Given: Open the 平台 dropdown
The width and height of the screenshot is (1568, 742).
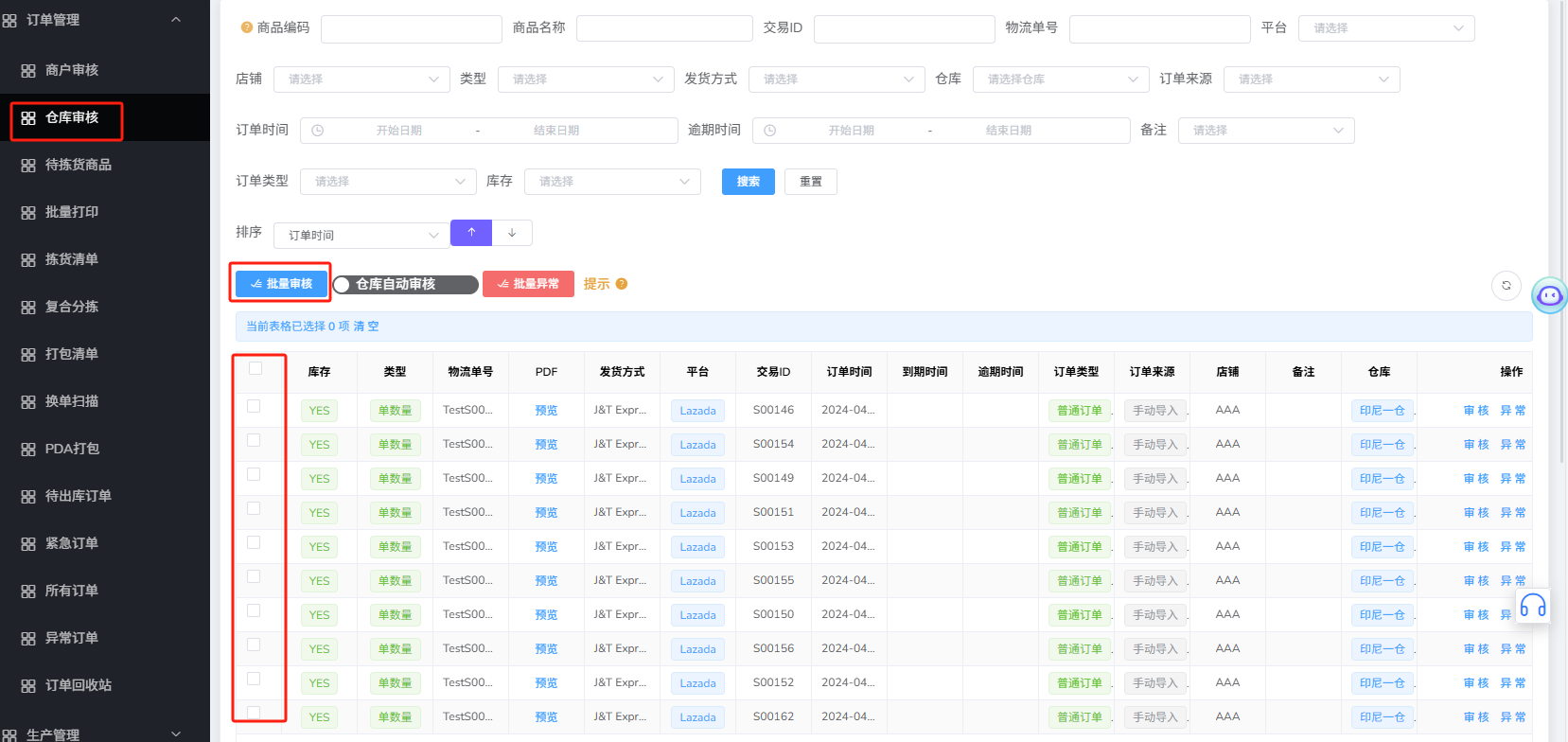Looking at the screenshot, I should point(1386,28).
